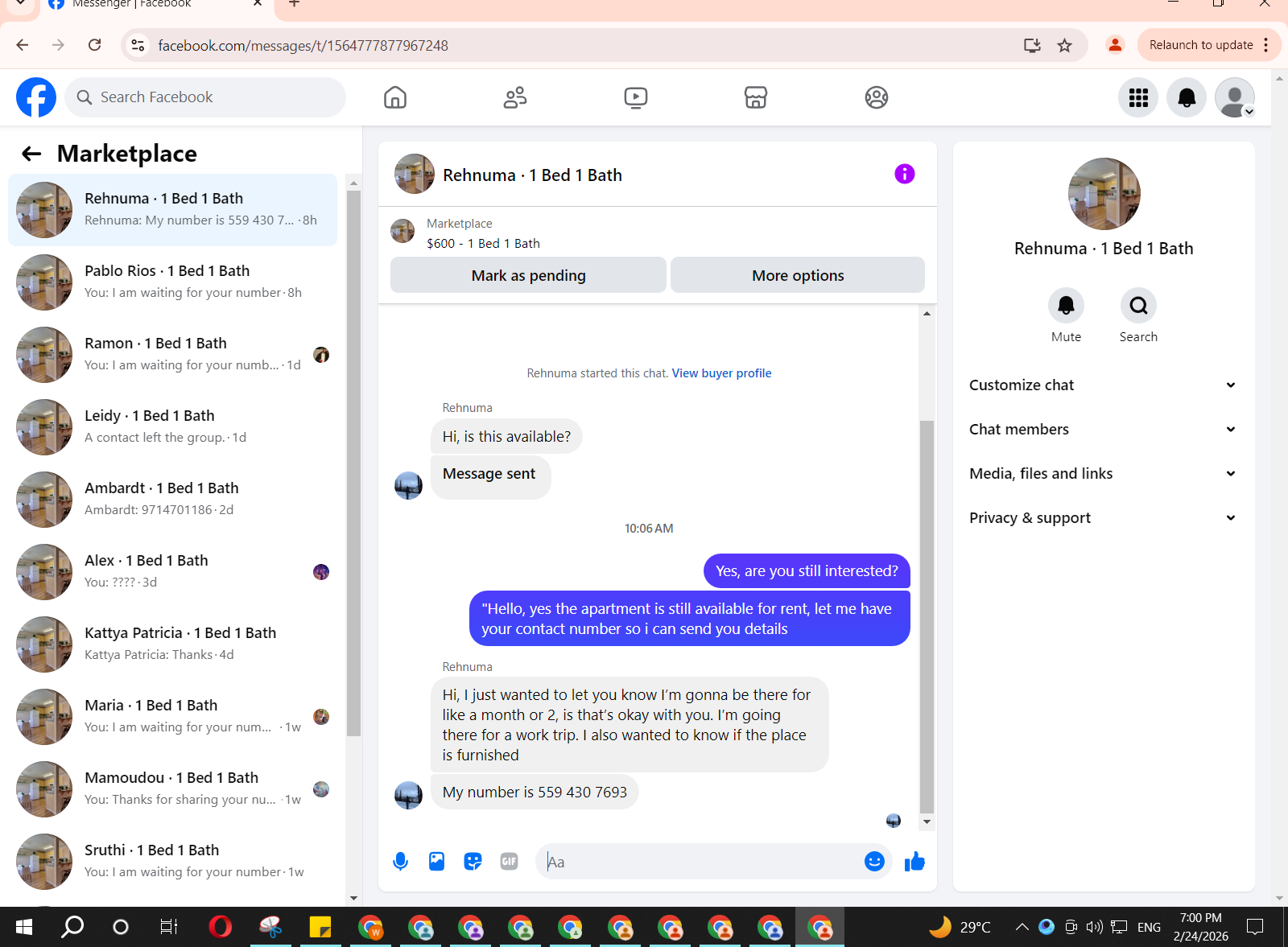1288x947 pixels.
Task: Click More options button
Action: coord(798,275)
